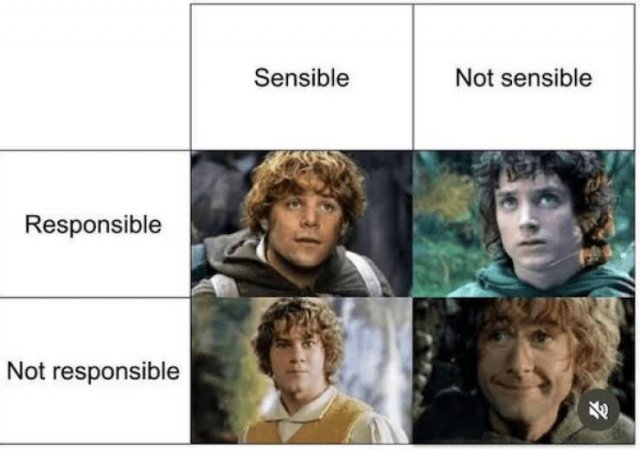640x449 pixels.
Task: Click the "Sensible" column header
Action: pos(301,78)
